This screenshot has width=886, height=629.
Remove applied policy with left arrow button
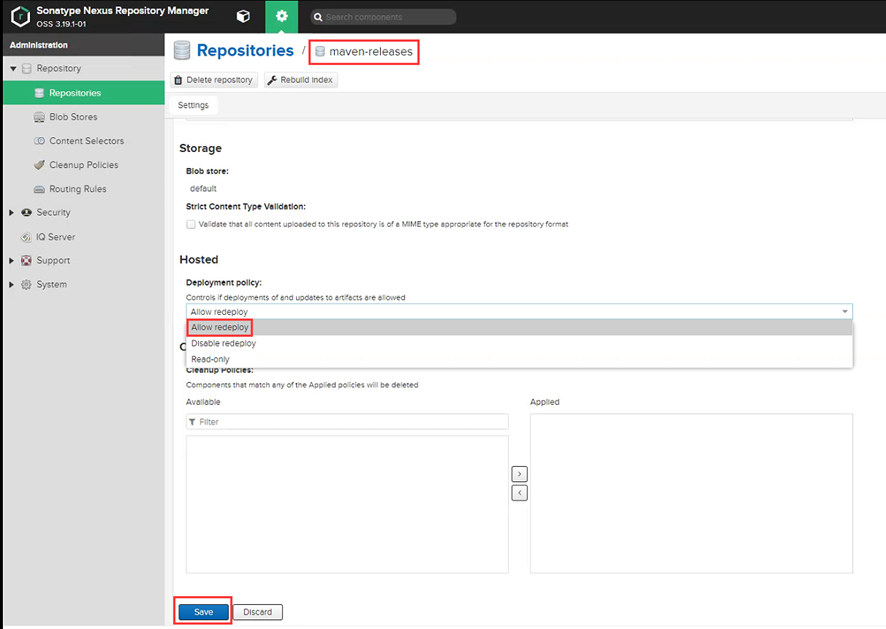coord(519,493)
